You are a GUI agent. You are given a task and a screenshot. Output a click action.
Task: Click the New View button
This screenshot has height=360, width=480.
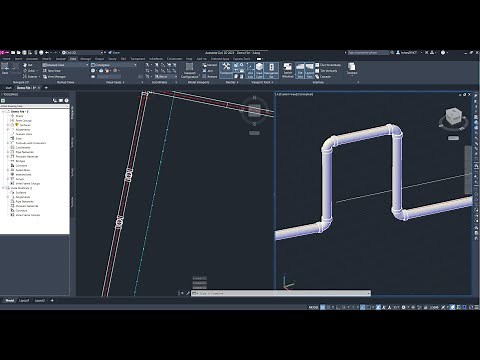click(x=52, y=71)
